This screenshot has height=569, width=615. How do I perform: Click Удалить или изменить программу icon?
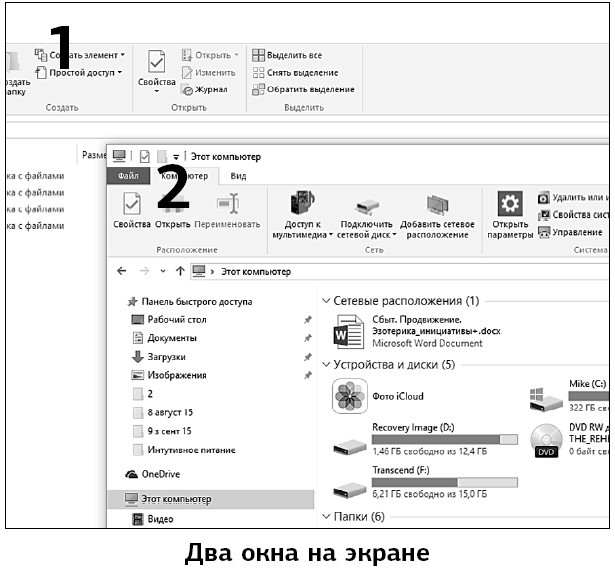point(543,198)
